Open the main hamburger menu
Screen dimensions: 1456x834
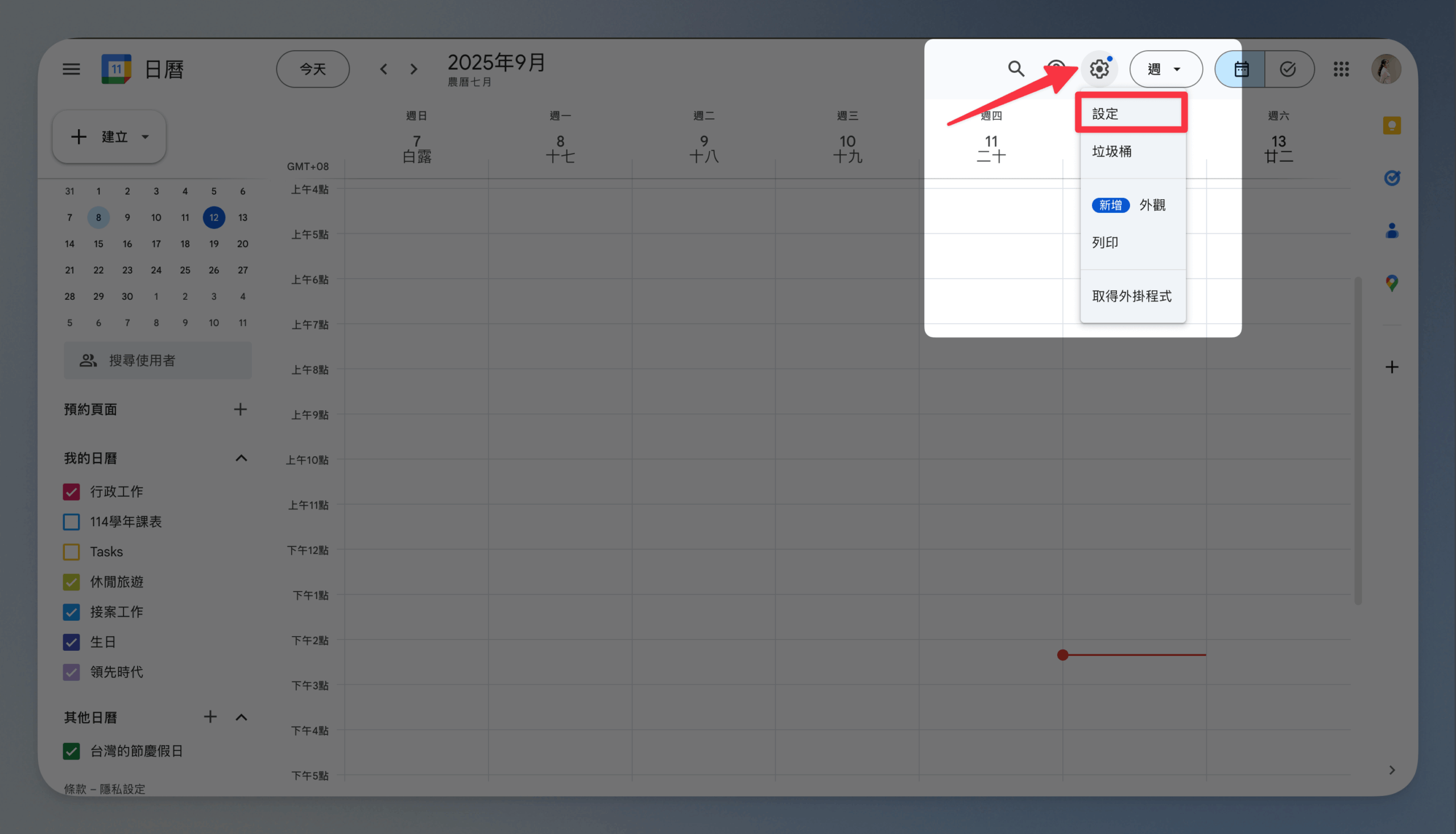coord(71,69)
